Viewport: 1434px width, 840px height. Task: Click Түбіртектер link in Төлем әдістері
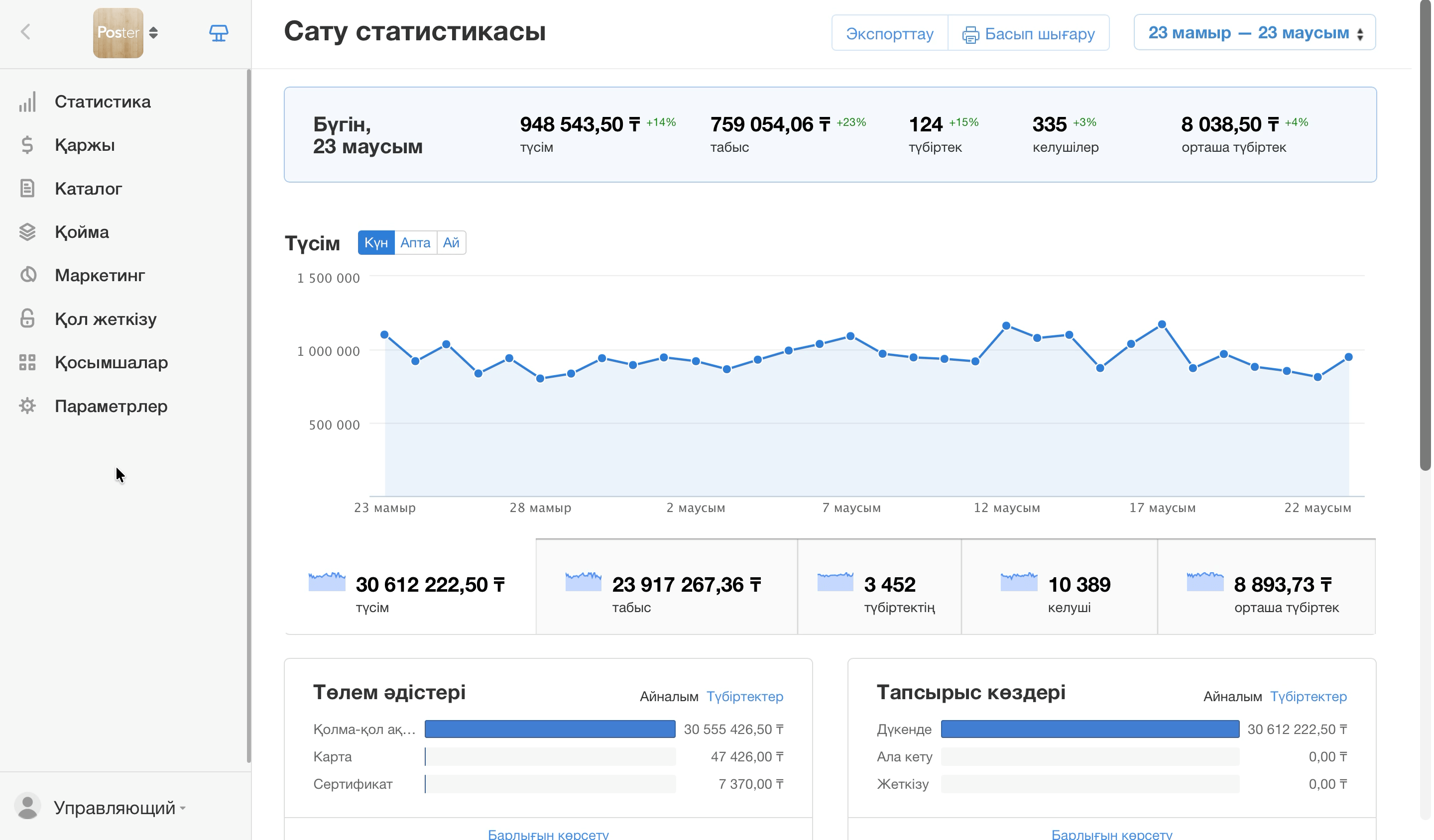(744, 697)
